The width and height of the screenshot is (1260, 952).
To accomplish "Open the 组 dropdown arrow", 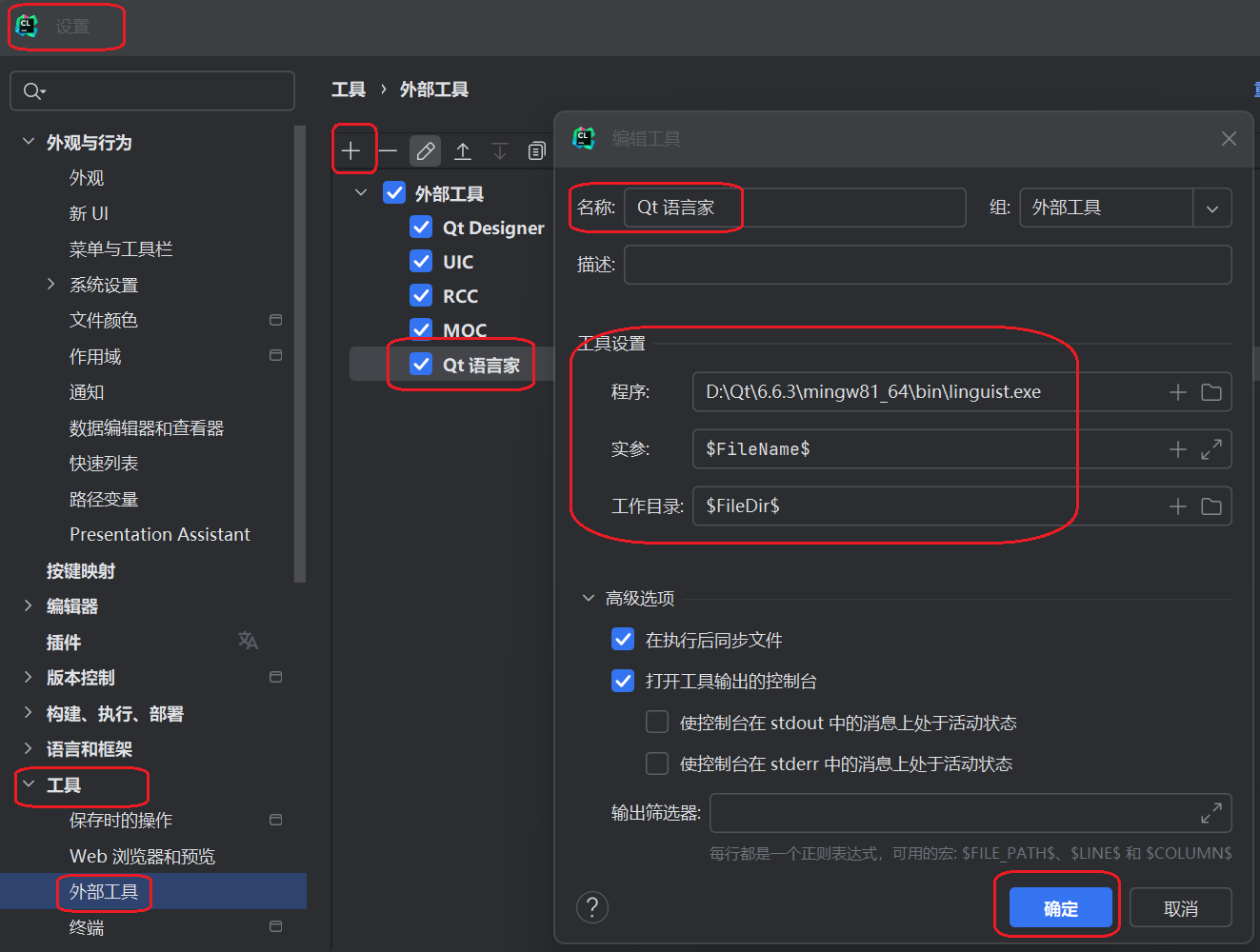I will pyautogui.click(x=1212, y=208).
